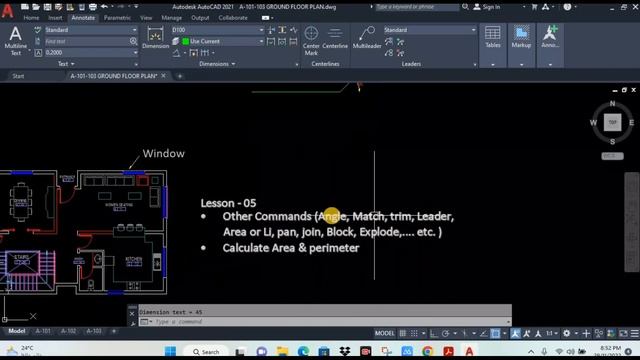The width and height of the screenshot is (640, 360).
Task: Toggle ortho mode in status bar
Action: click(x=434, y=333)
